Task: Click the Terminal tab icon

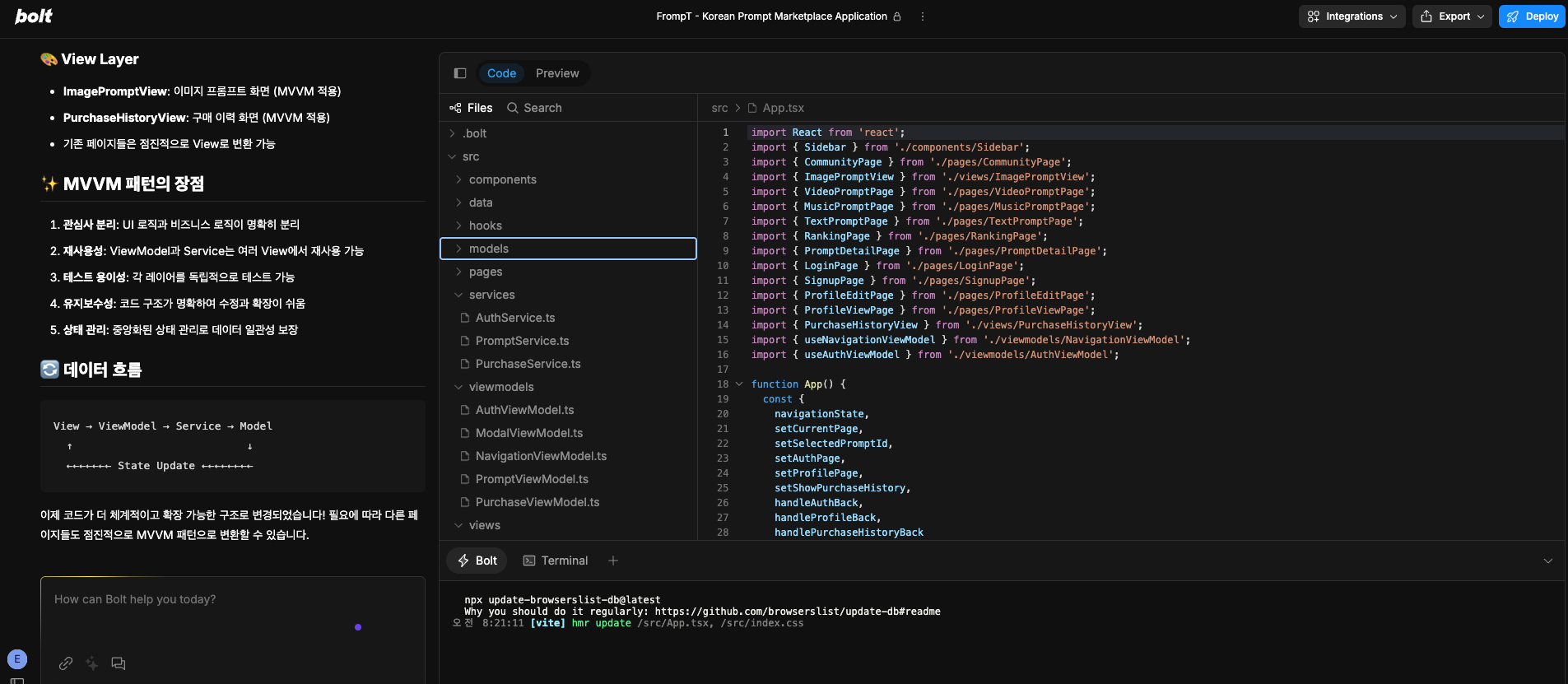Action: (529, 561)
